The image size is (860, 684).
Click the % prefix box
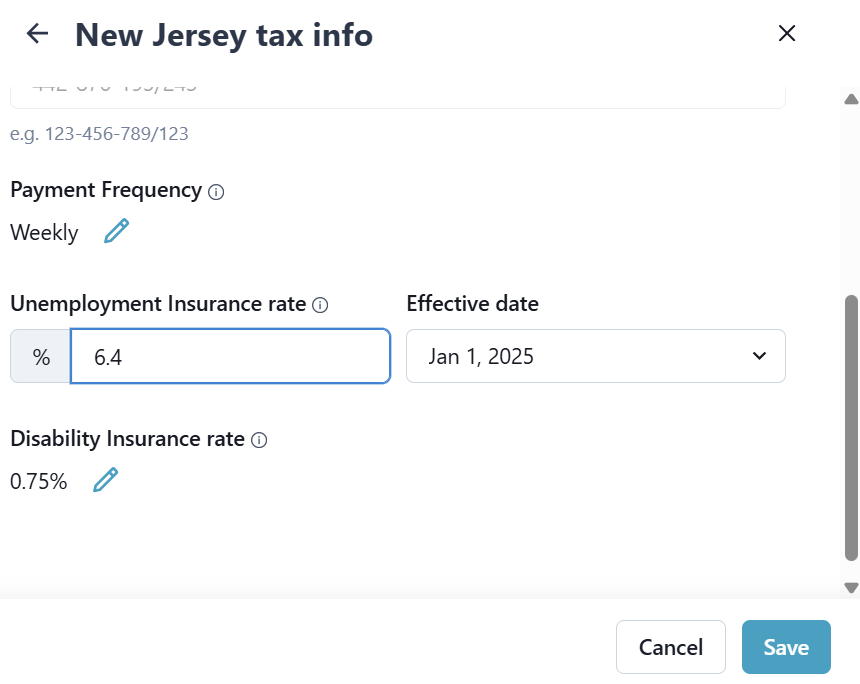click(41, 356)
